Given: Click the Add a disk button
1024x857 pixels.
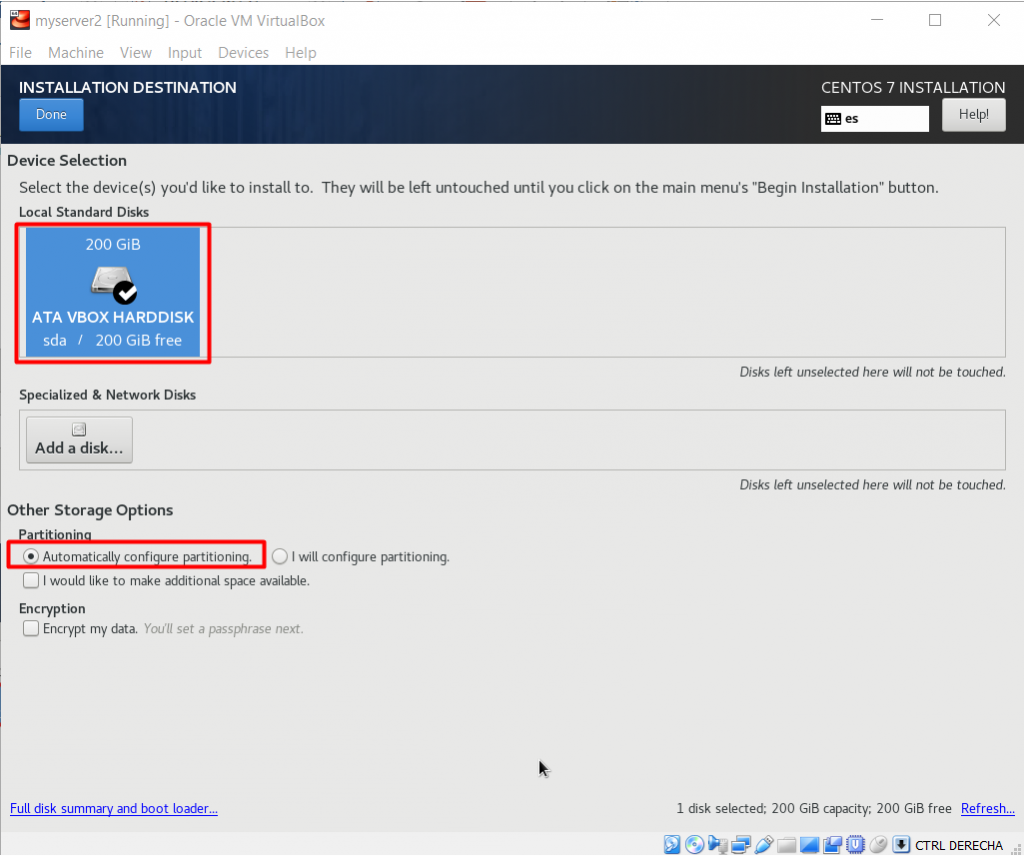Looking at the screenshot, I should [x=79, y=440].
